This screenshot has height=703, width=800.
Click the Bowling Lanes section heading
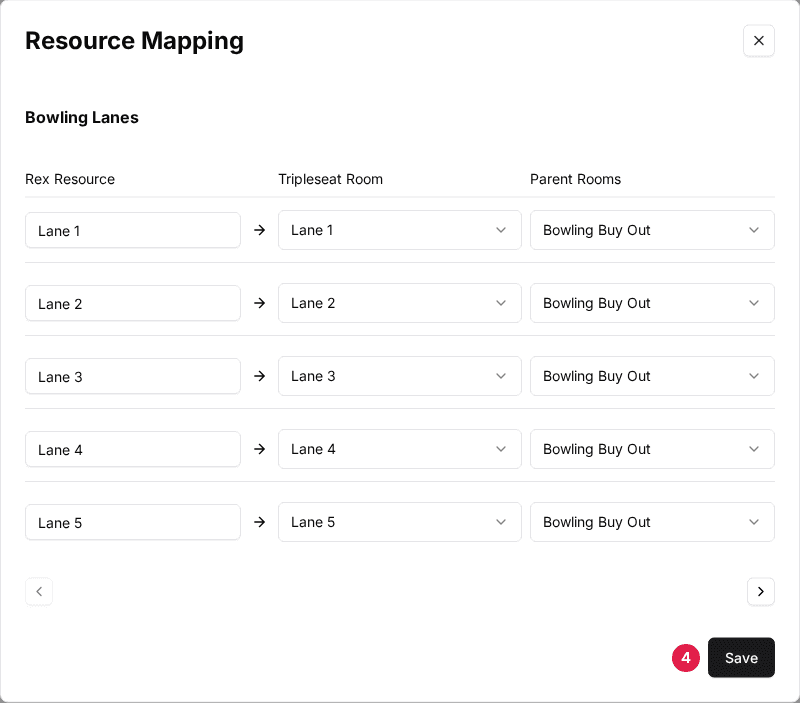coord(82,117)
